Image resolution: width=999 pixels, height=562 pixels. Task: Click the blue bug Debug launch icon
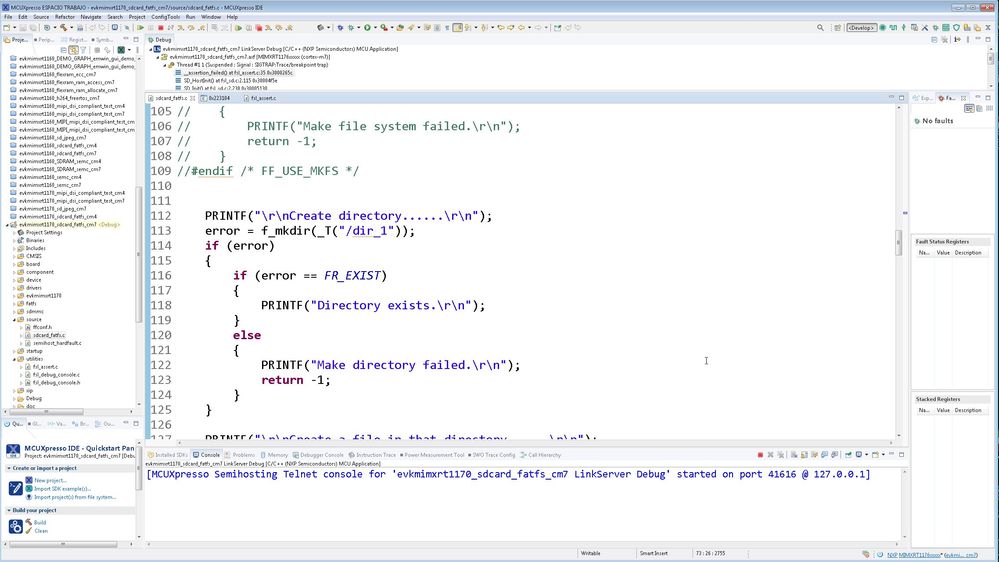click(341, 28)
